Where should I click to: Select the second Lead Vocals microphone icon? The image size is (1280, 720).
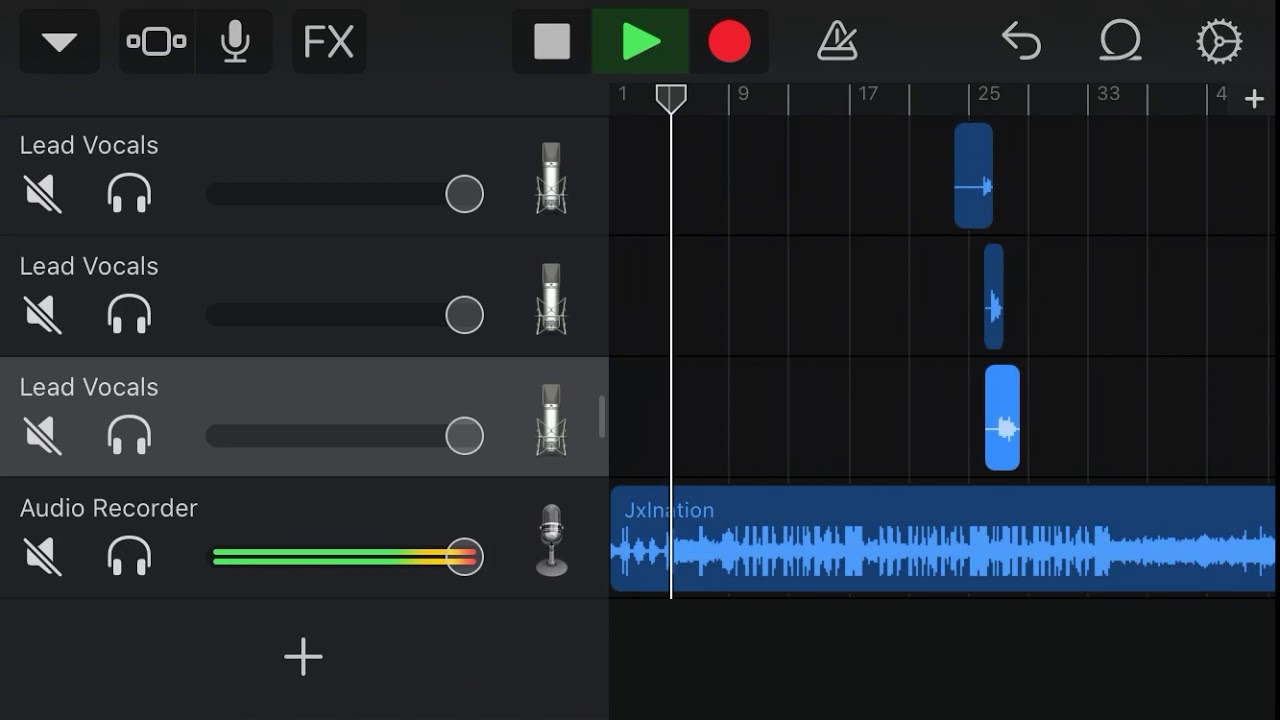(551, 298)
